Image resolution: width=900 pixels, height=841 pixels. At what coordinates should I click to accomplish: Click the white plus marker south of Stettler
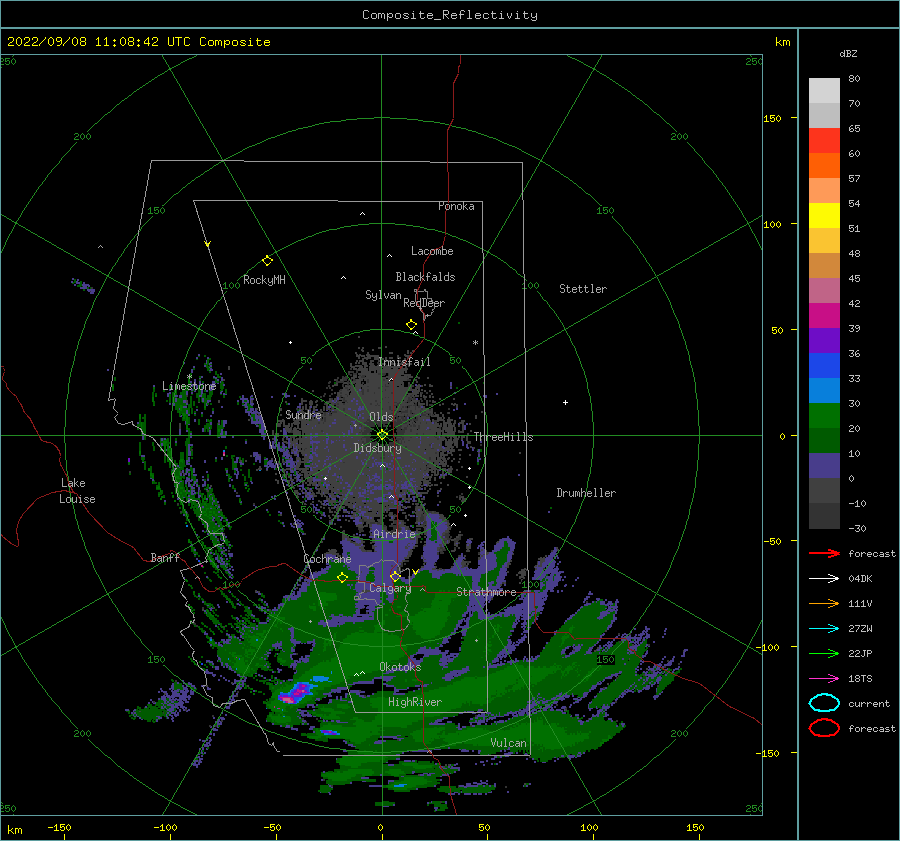point(565,402)
